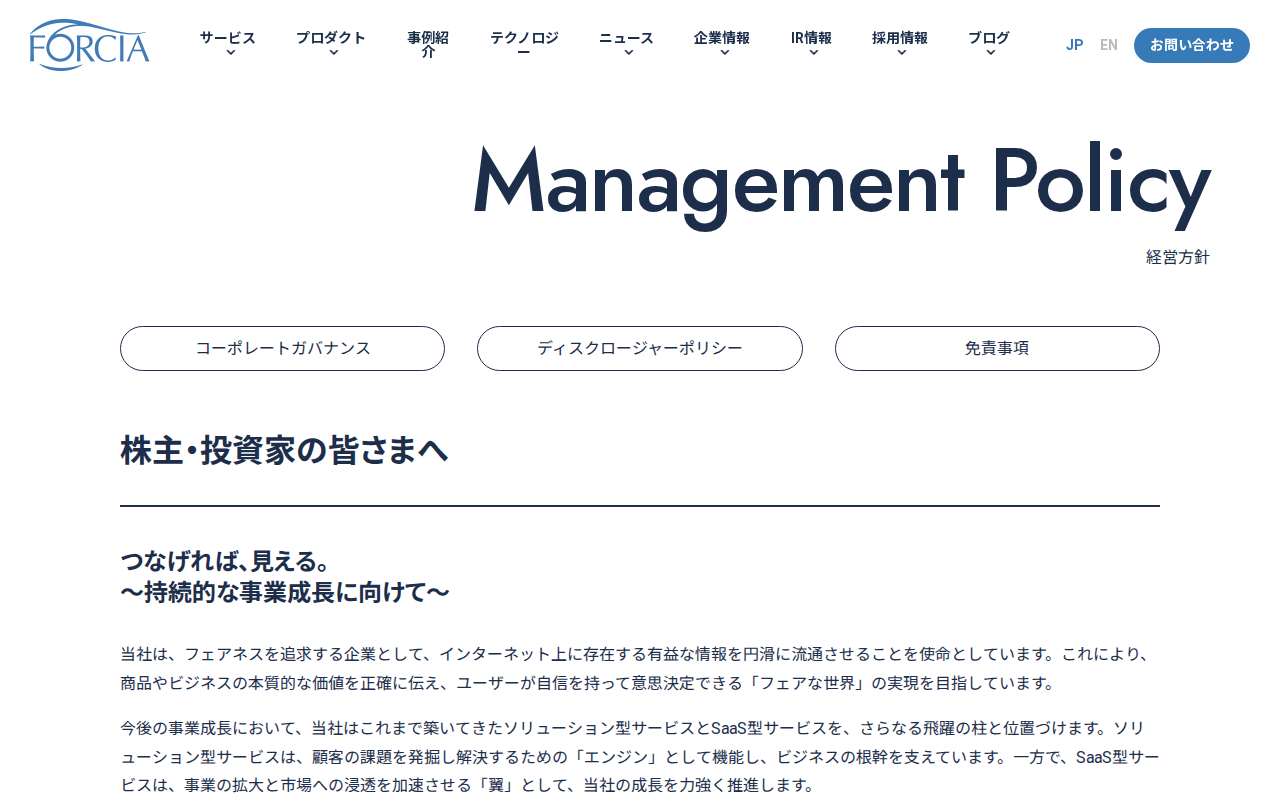Open the 事例紹介 menu item
This screenshot has height=800, width=1280.
click(428, 45)
